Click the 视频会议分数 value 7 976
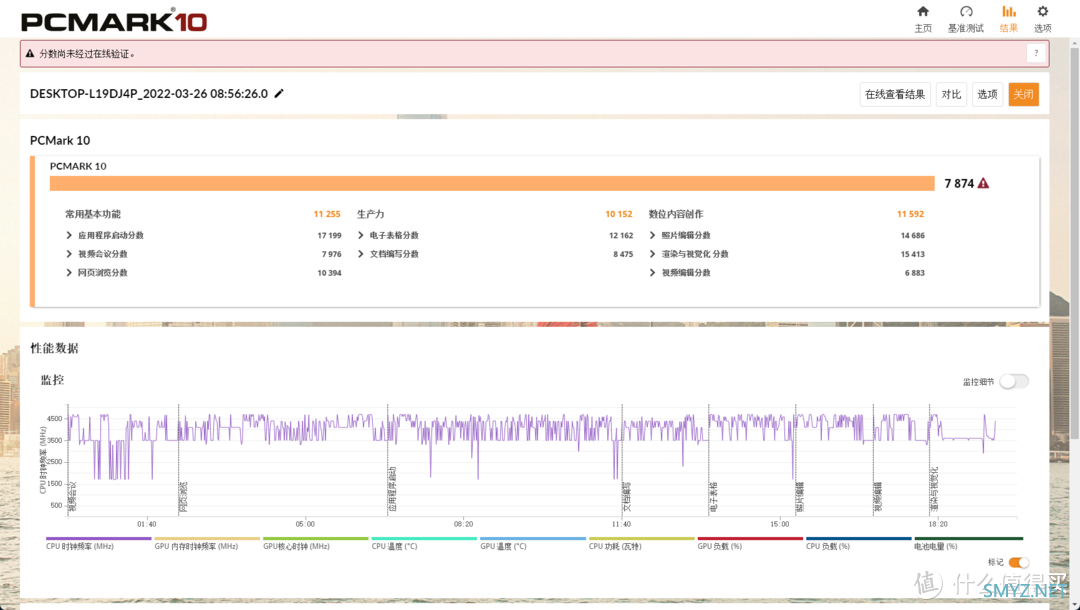This screenshot has height=610, width=1080. coord(331,254)
